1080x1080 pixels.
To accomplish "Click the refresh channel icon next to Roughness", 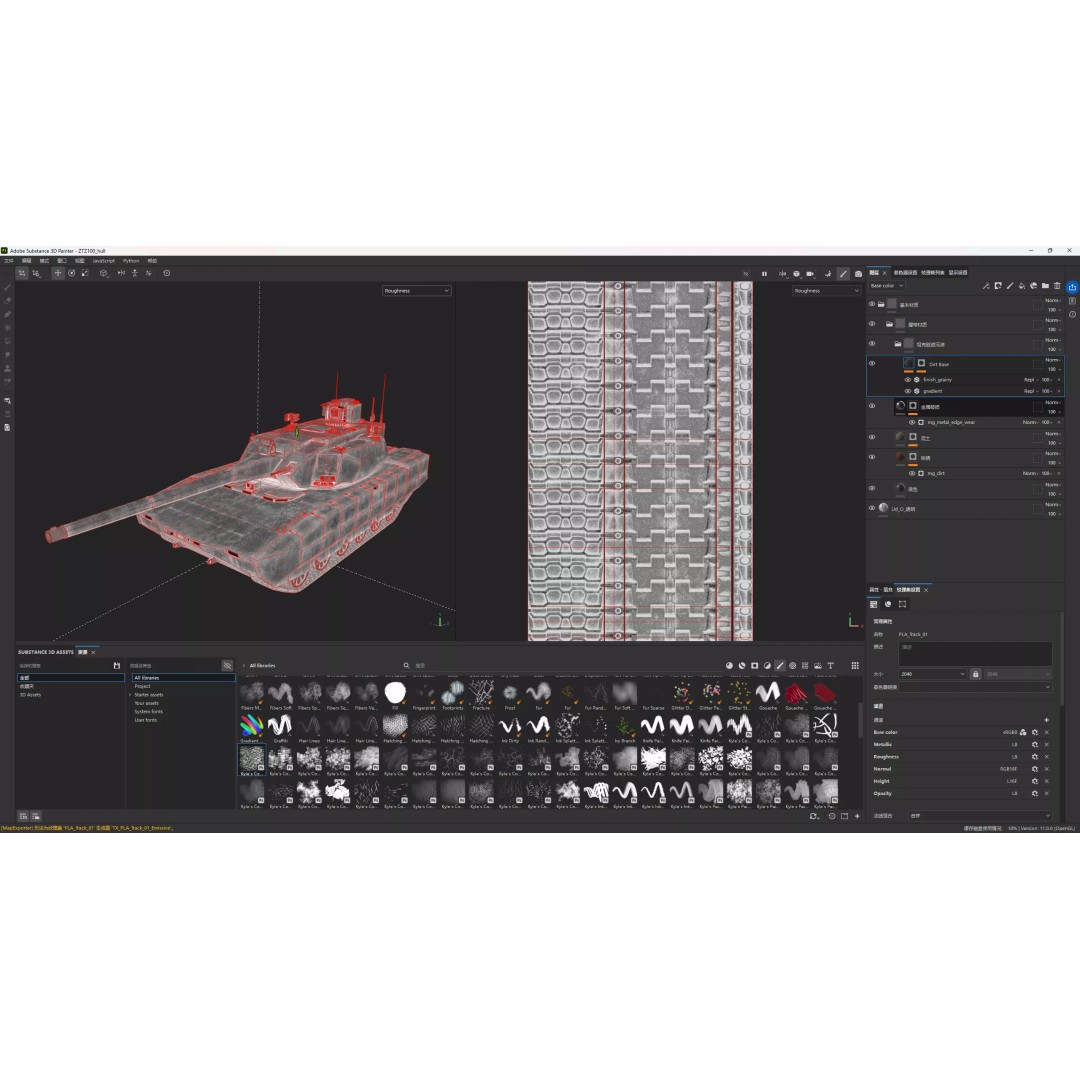I will point(1035,757).
